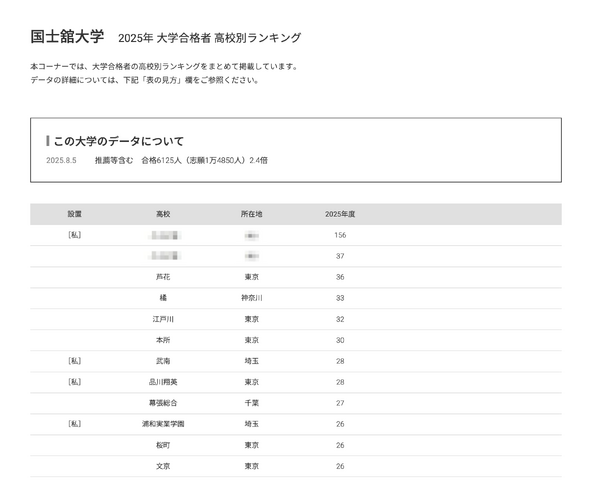
Task: Click the school name 橘
Action: tap(163, 298)
